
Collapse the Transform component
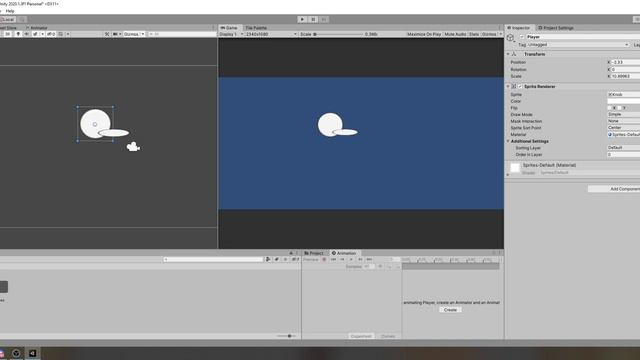click(x=508, y=54)
